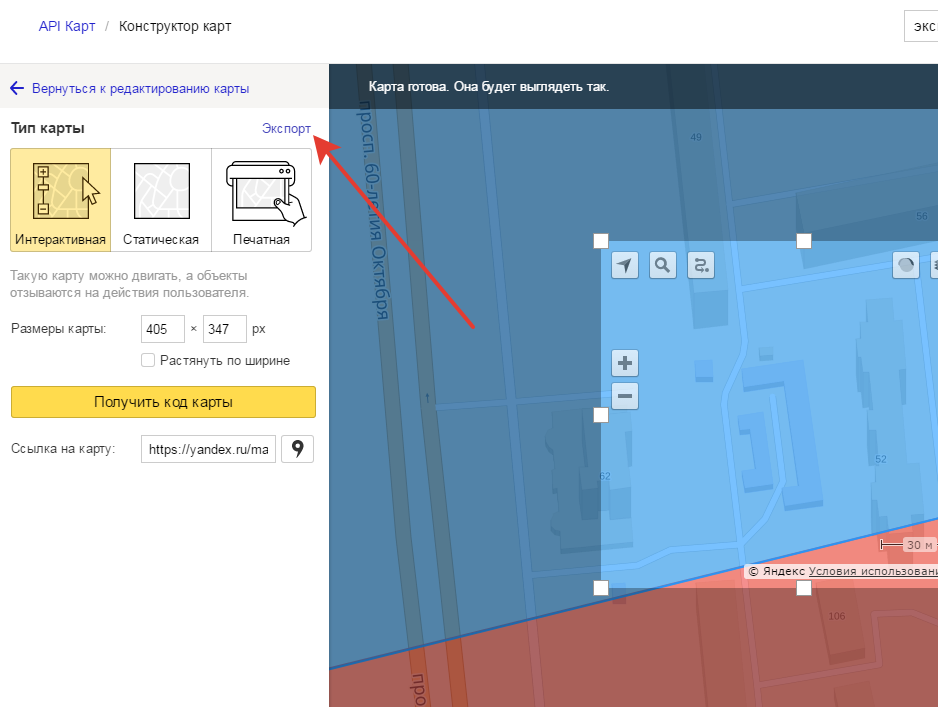This screenshot has width=938, height=707.
Task: Enable the "Растянуть по ширине" checkbox
Action: pyautogui.click(x=148, y=360)
